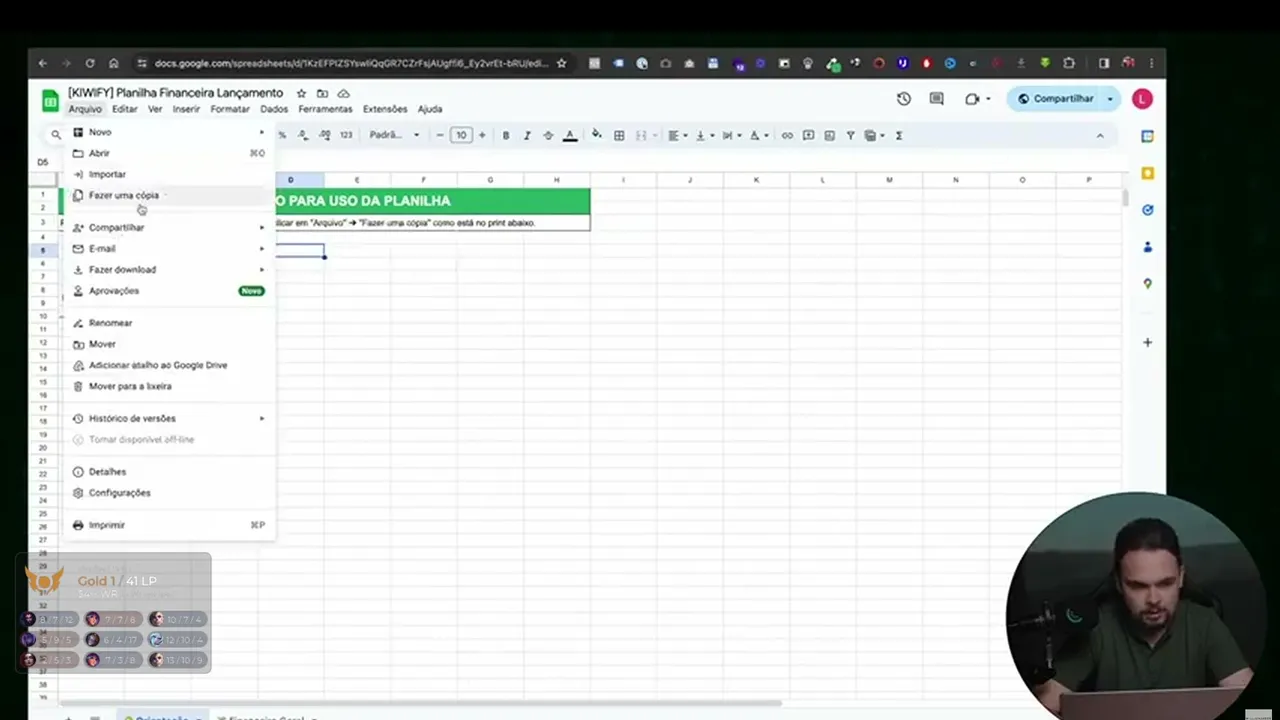Open the functions sigma icon

point(899,135)
